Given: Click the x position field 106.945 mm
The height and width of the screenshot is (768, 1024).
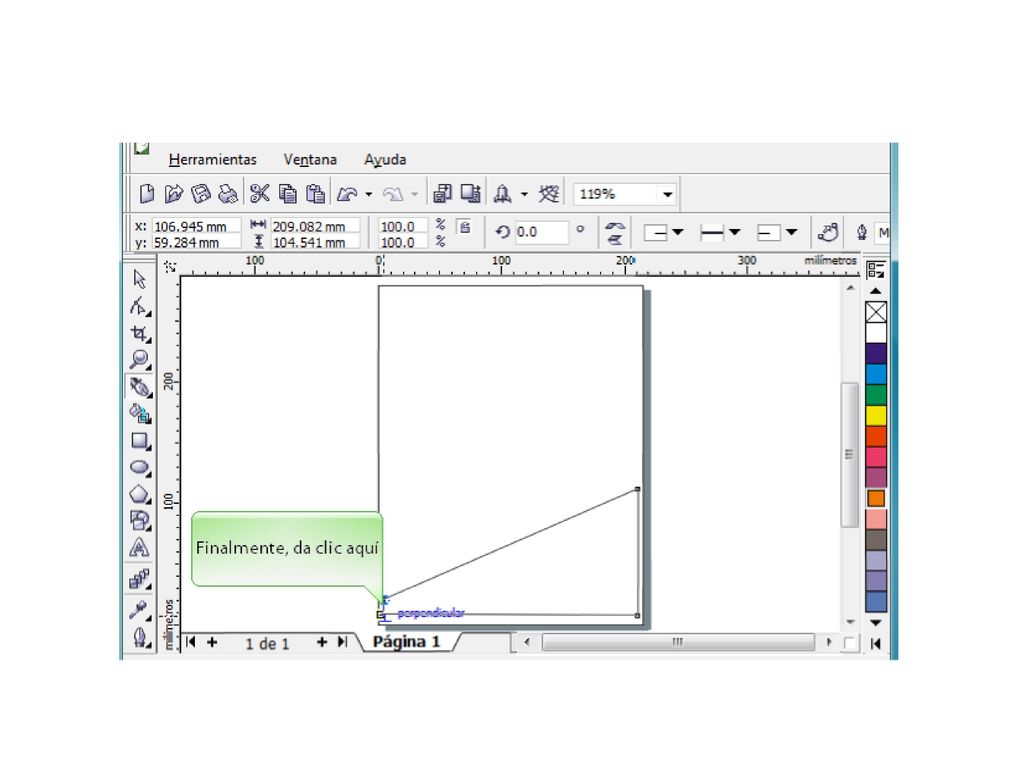Looking at the screenshot, I should (x=196, y=226).
